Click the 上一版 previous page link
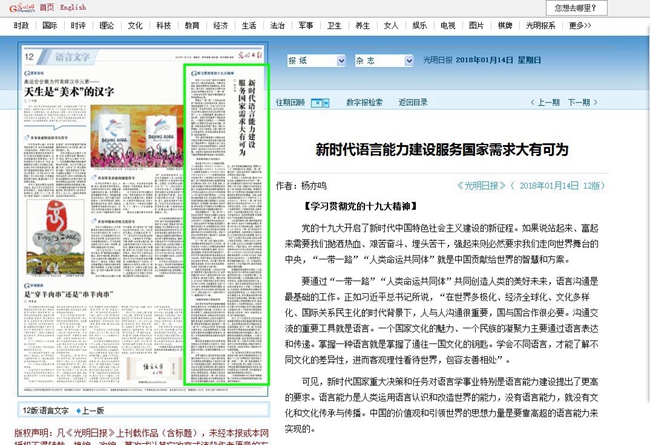Screen dimensions: 650x445 [x=93, y=438]
